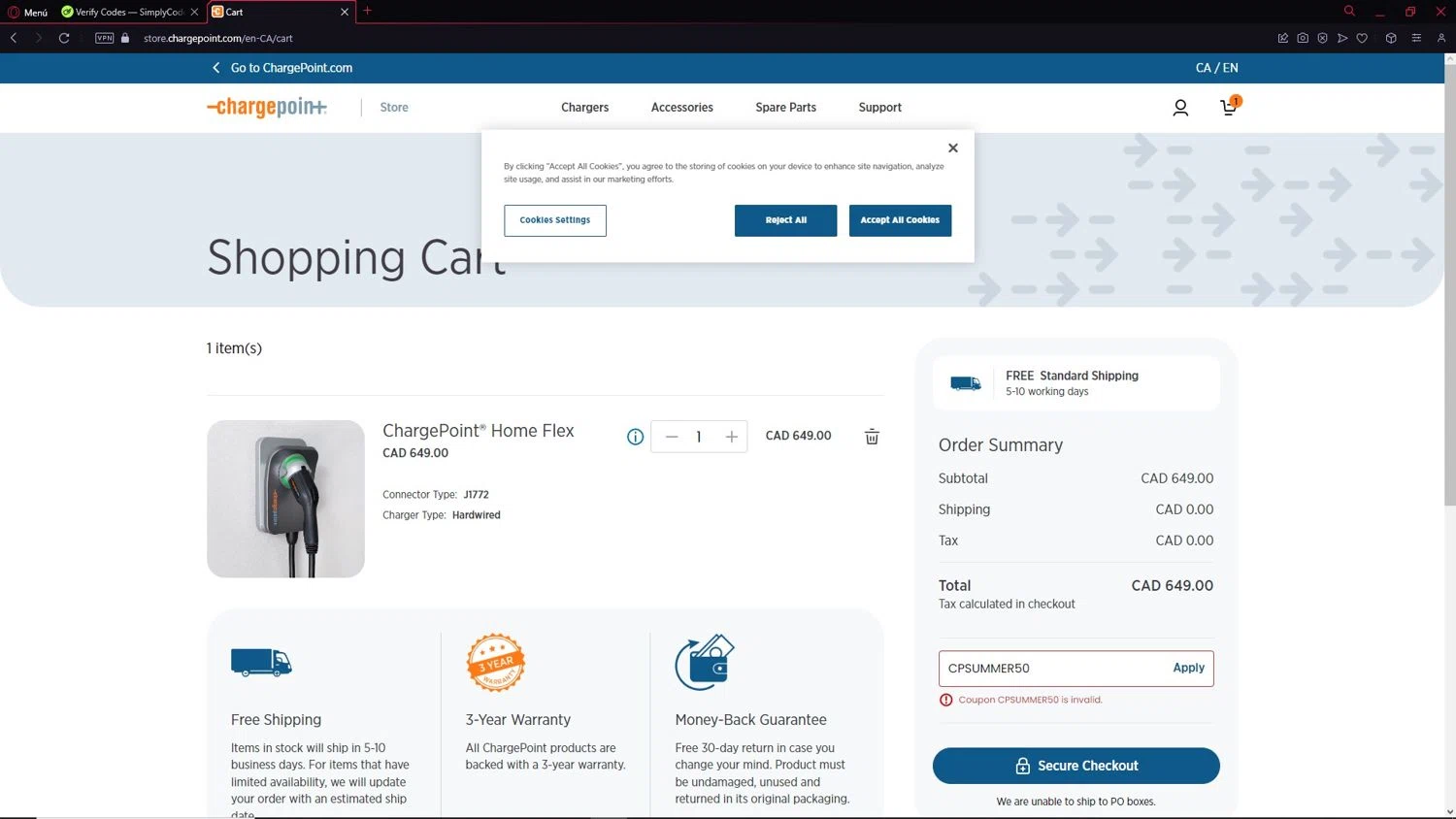1456x819 pixels.
Task: Click the Free Shipping heading
Action: 276,720
